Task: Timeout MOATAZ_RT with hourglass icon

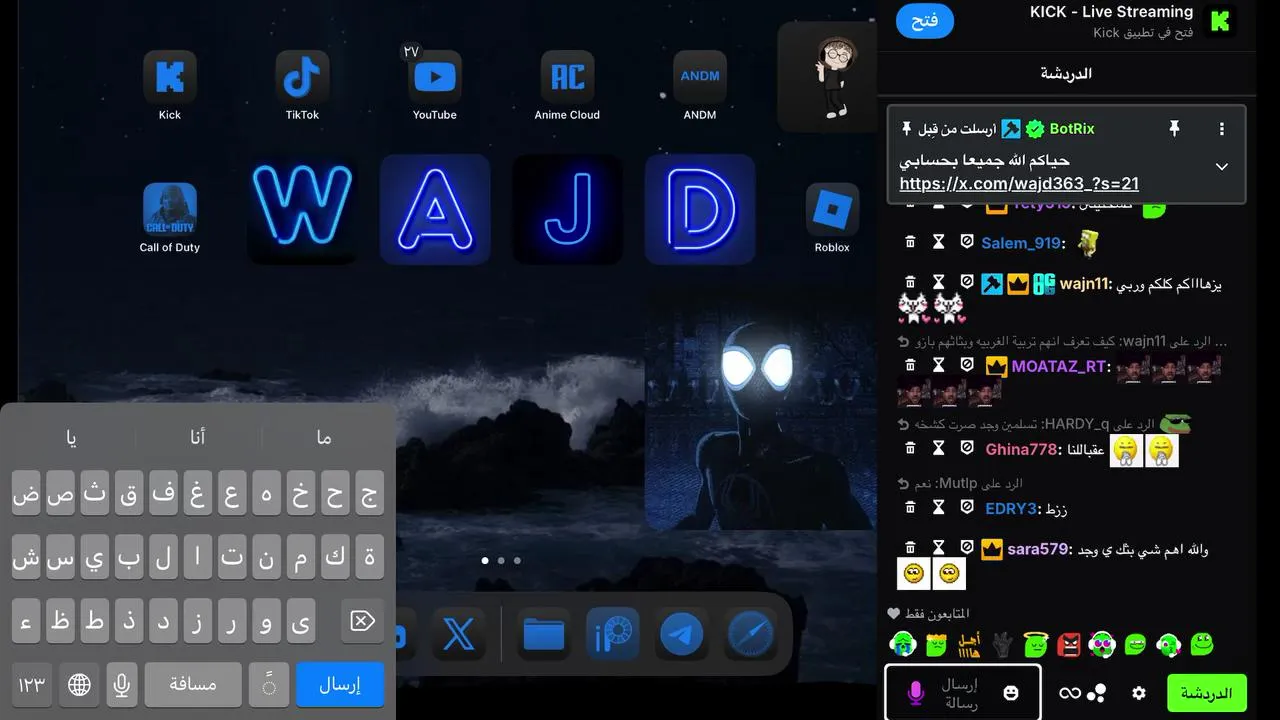Action: [x=938, y=366]
